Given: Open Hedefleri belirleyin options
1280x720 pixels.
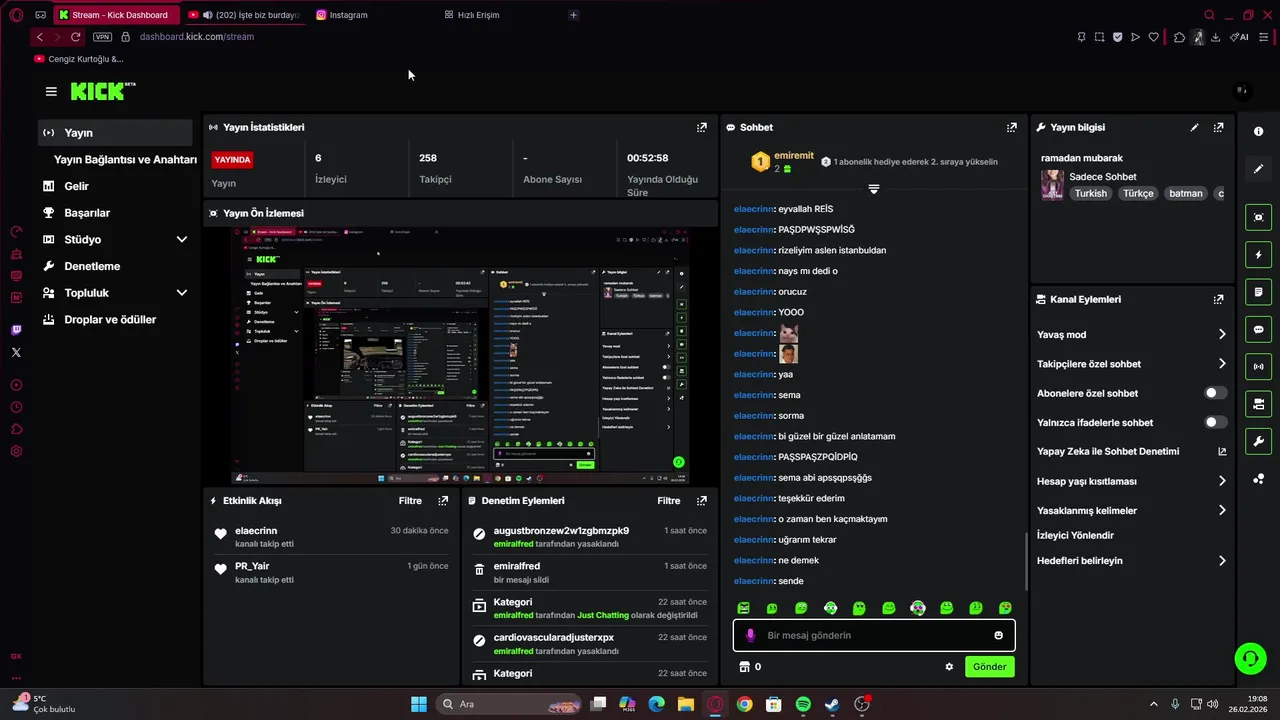Looking at the screenshot, I should (x=1131, y=561).
